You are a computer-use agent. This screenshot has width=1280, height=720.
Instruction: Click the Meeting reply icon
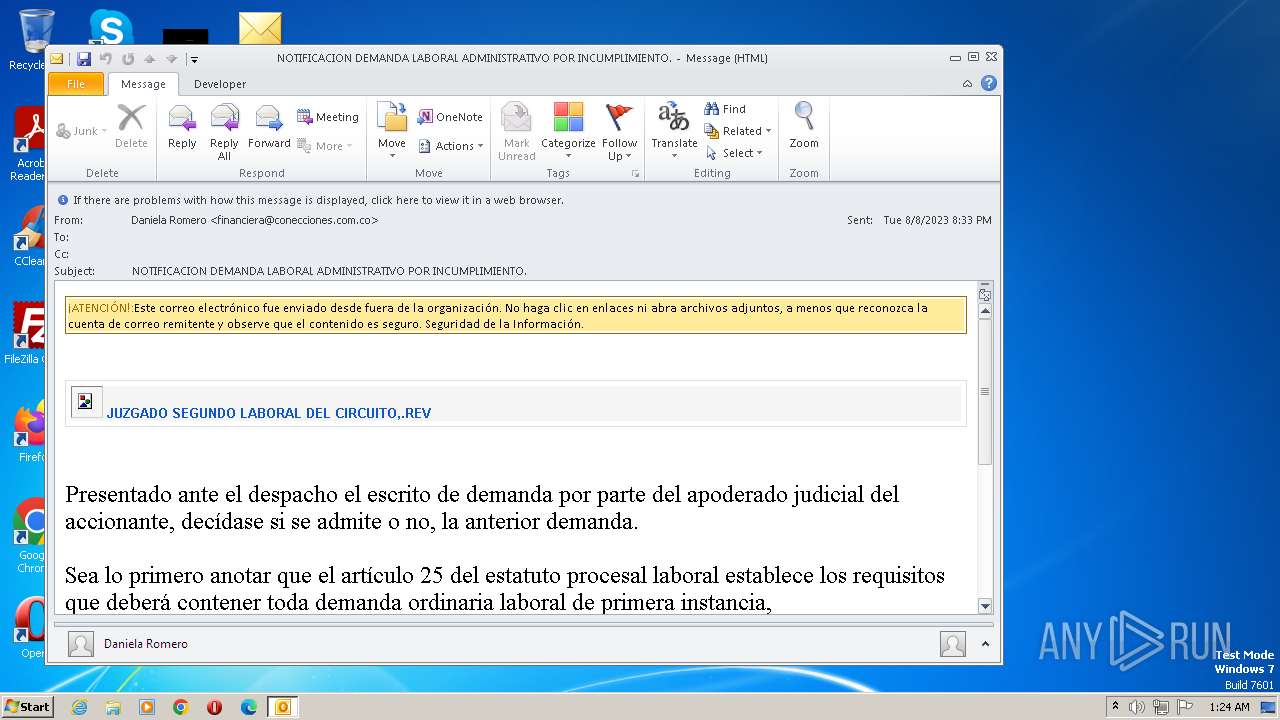click(328, 117)
